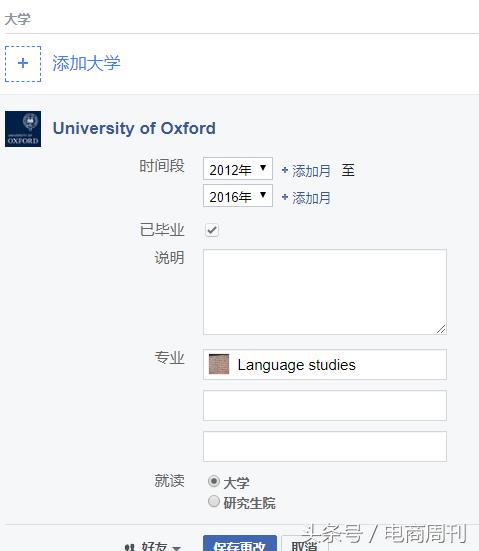Viewport: 479px width, 551px height.
Task: Click the 就读 label
Action: (170, 480)
